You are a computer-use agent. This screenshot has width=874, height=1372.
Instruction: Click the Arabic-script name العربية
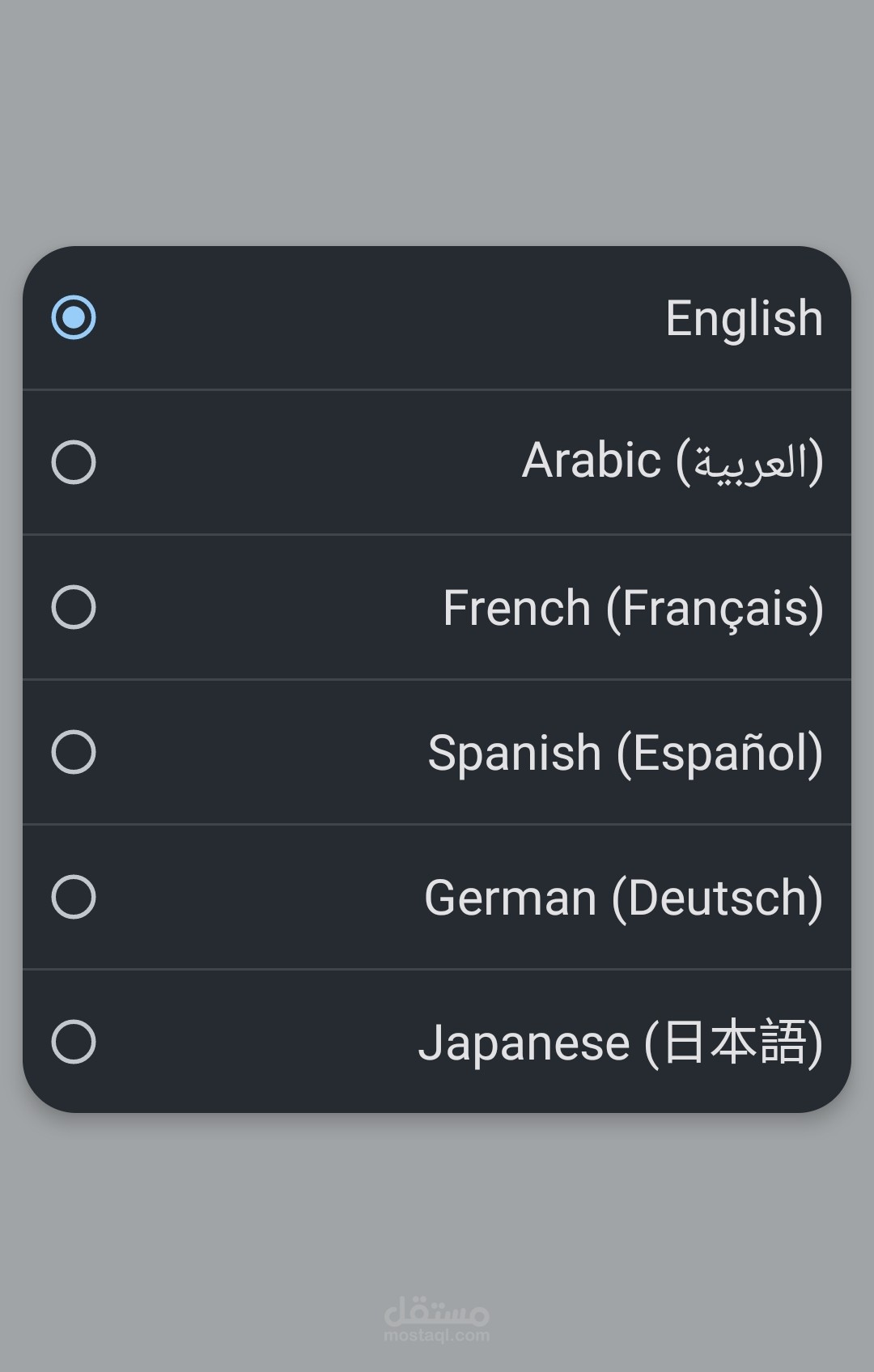click(750, 462)
